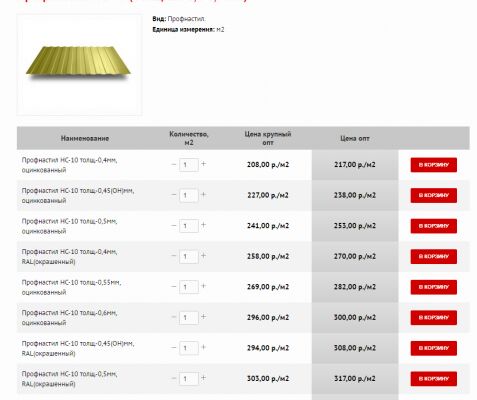Click the price 308,00 р./м2
Screen dimensions: 477x400
(x=355, y=348)
